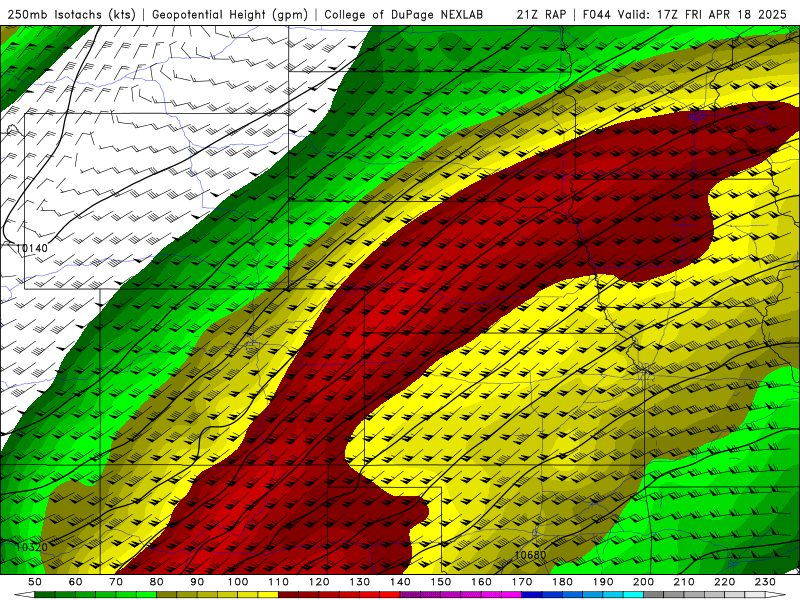Screen dimensions: 800x600
Task: Click the '250mb Isotachs (kts)' title text
Action: point(71,15)
